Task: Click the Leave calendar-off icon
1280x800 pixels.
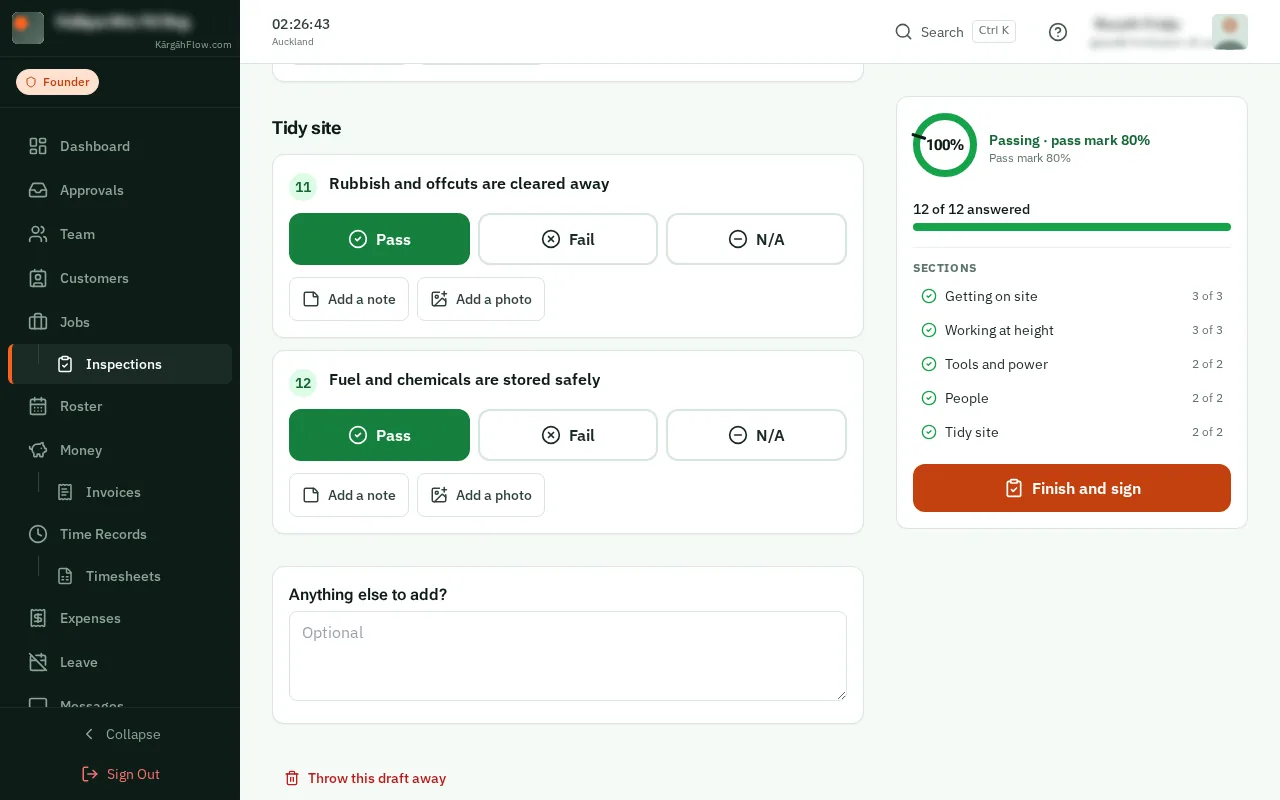Action: [x=38, y=662]
